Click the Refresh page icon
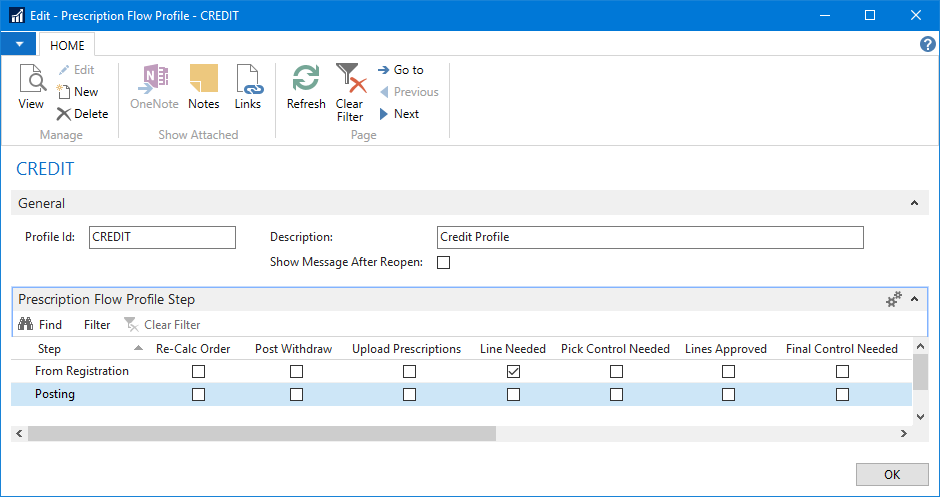This screenshot has width=940, height=497. coord(306,87)
